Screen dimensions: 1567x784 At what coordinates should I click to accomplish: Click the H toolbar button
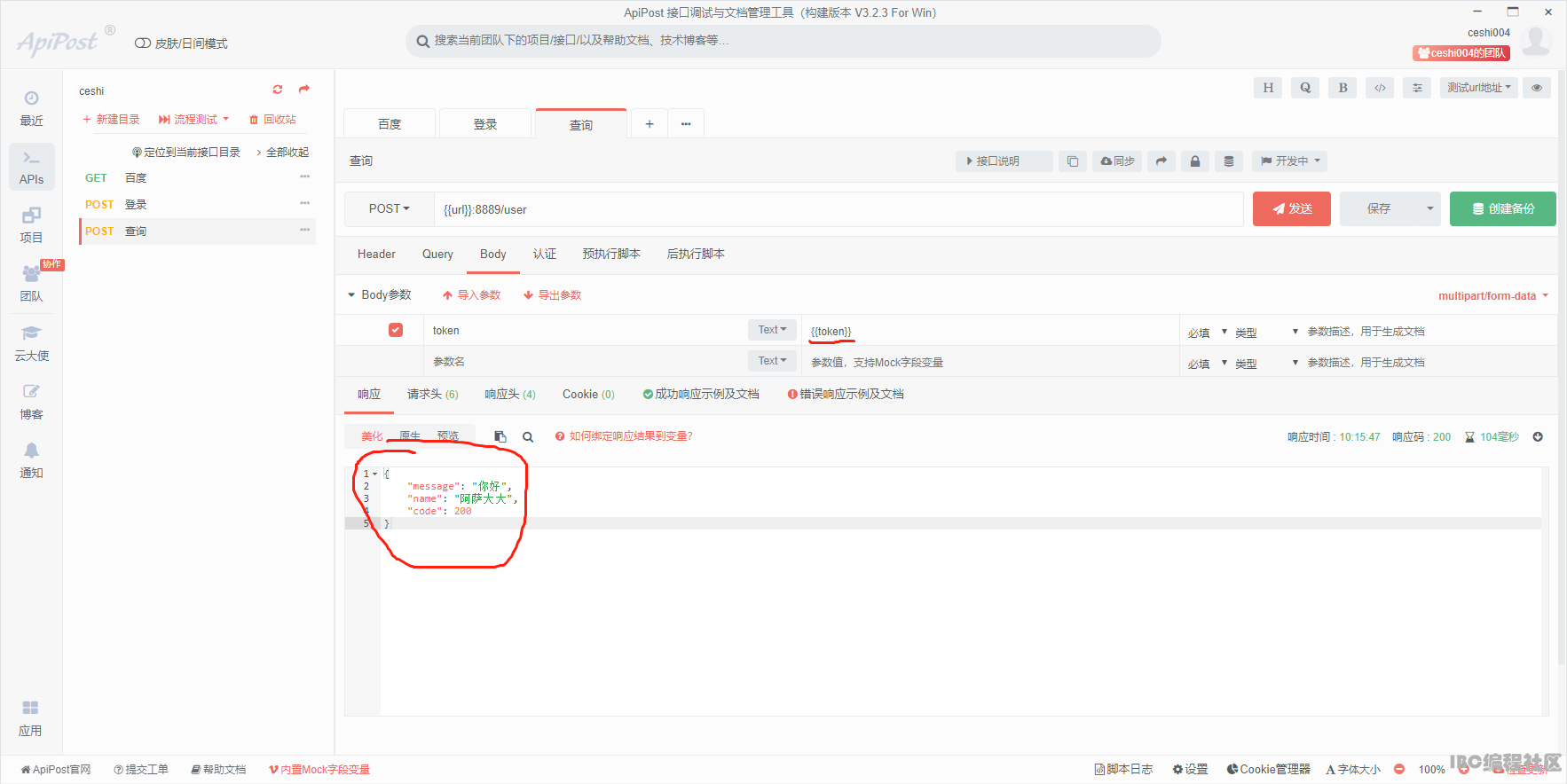(1268, 88)
